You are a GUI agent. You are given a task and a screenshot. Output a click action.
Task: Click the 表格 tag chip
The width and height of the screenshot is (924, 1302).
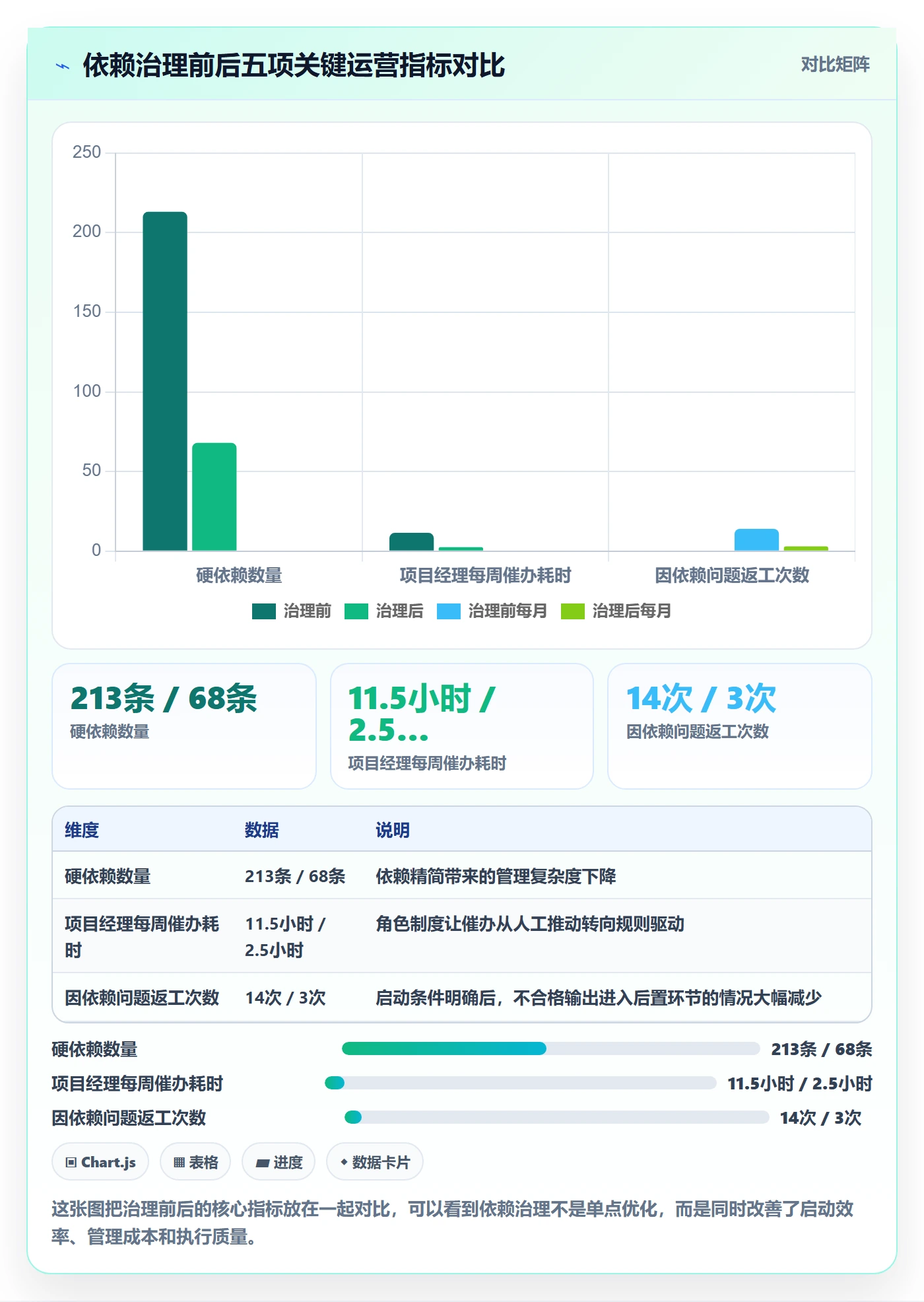[195, 1162]
